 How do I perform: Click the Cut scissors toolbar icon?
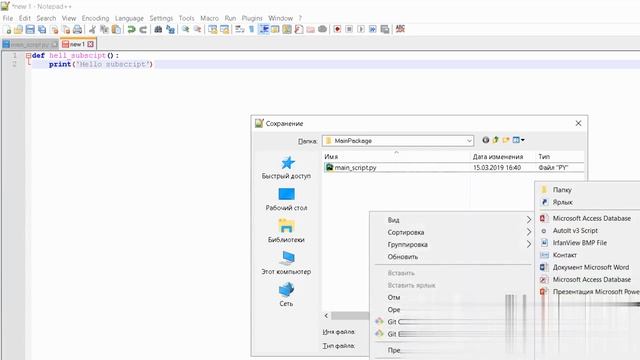coord(93,29)
